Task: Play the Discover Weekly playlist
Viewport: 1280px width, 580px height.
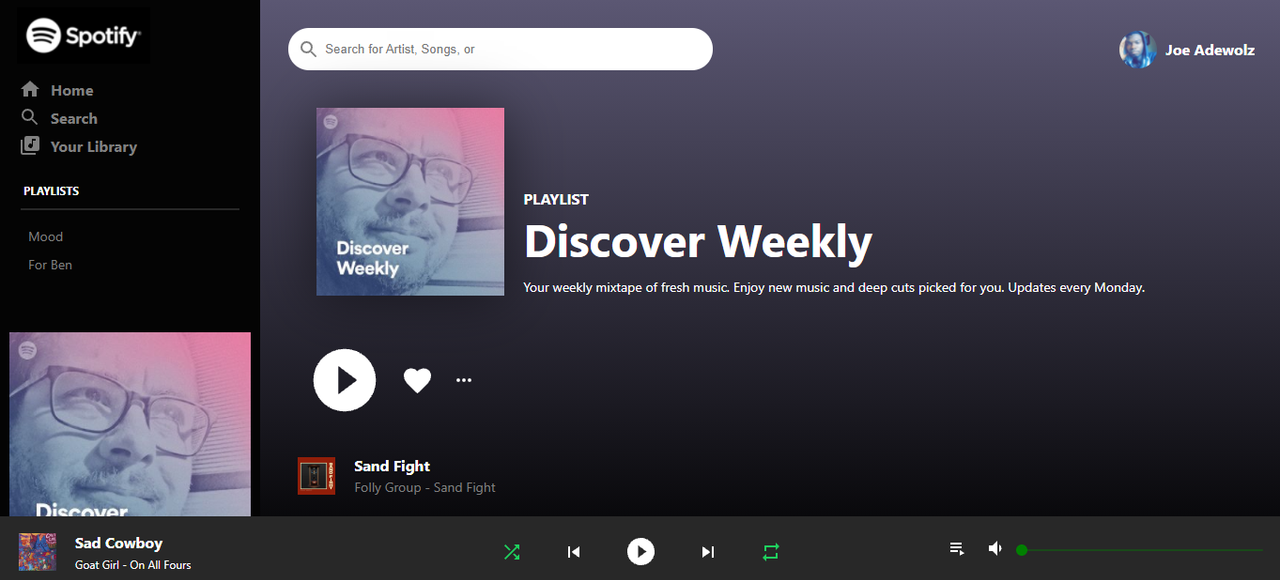Action: [x=345, y=380]
